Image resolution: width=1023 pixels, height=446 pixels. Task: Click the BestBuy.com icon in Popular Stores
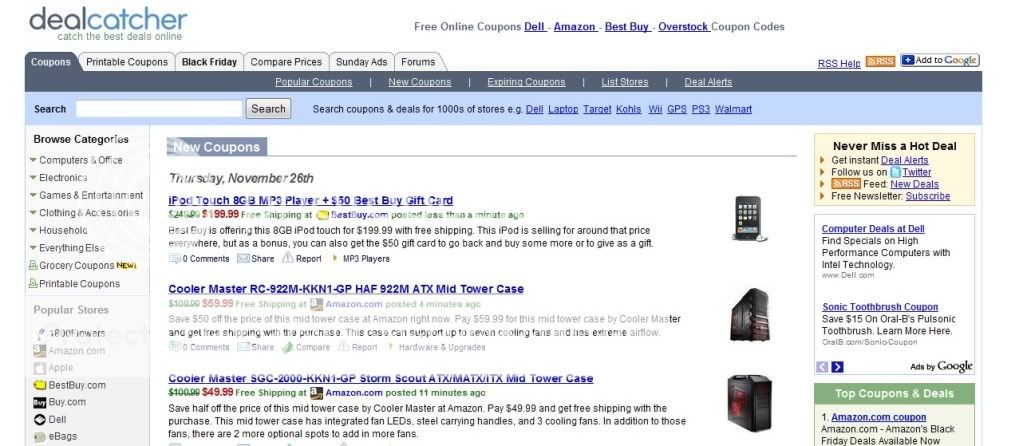pos(39,385)
